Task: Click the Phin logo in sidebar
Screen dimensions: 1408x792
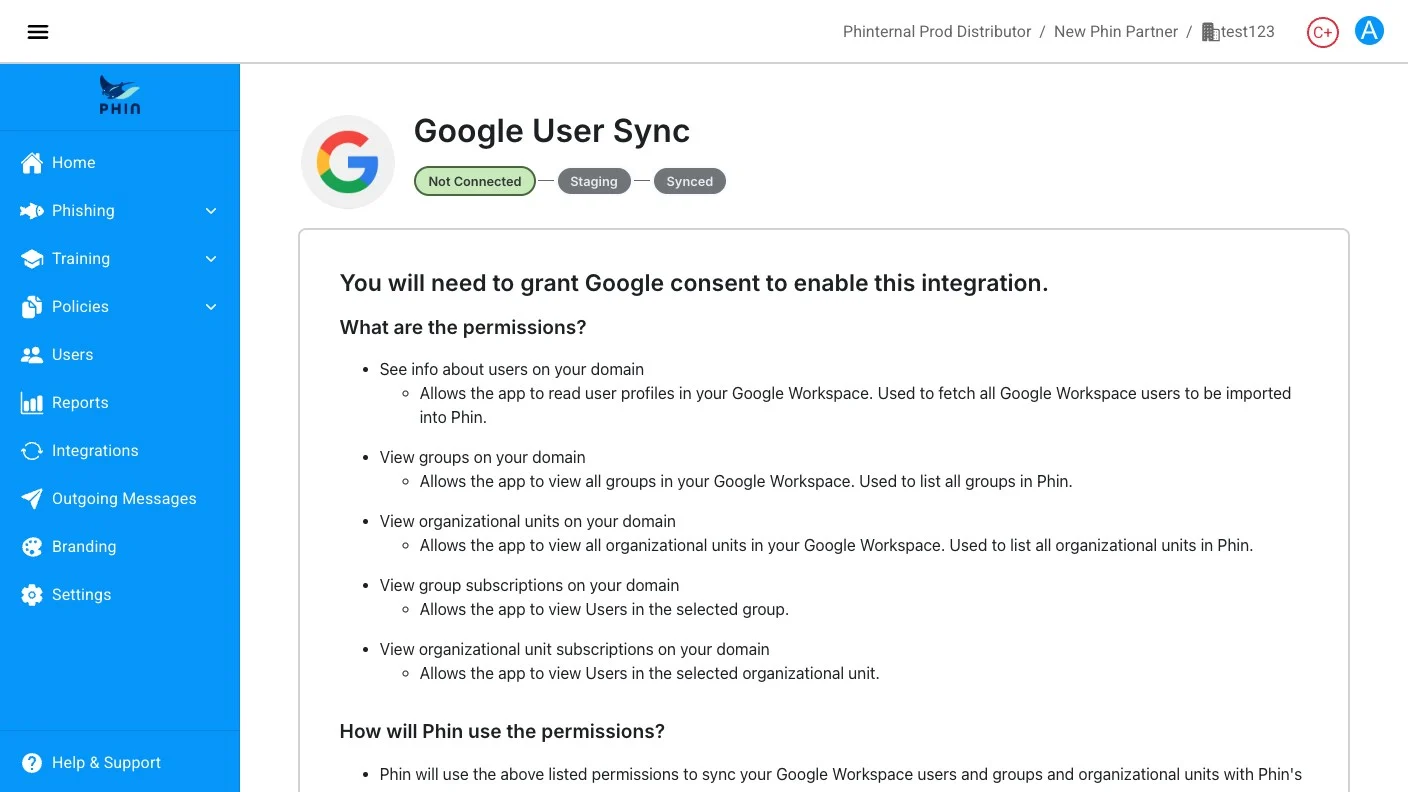Action: tap(120, 96)
